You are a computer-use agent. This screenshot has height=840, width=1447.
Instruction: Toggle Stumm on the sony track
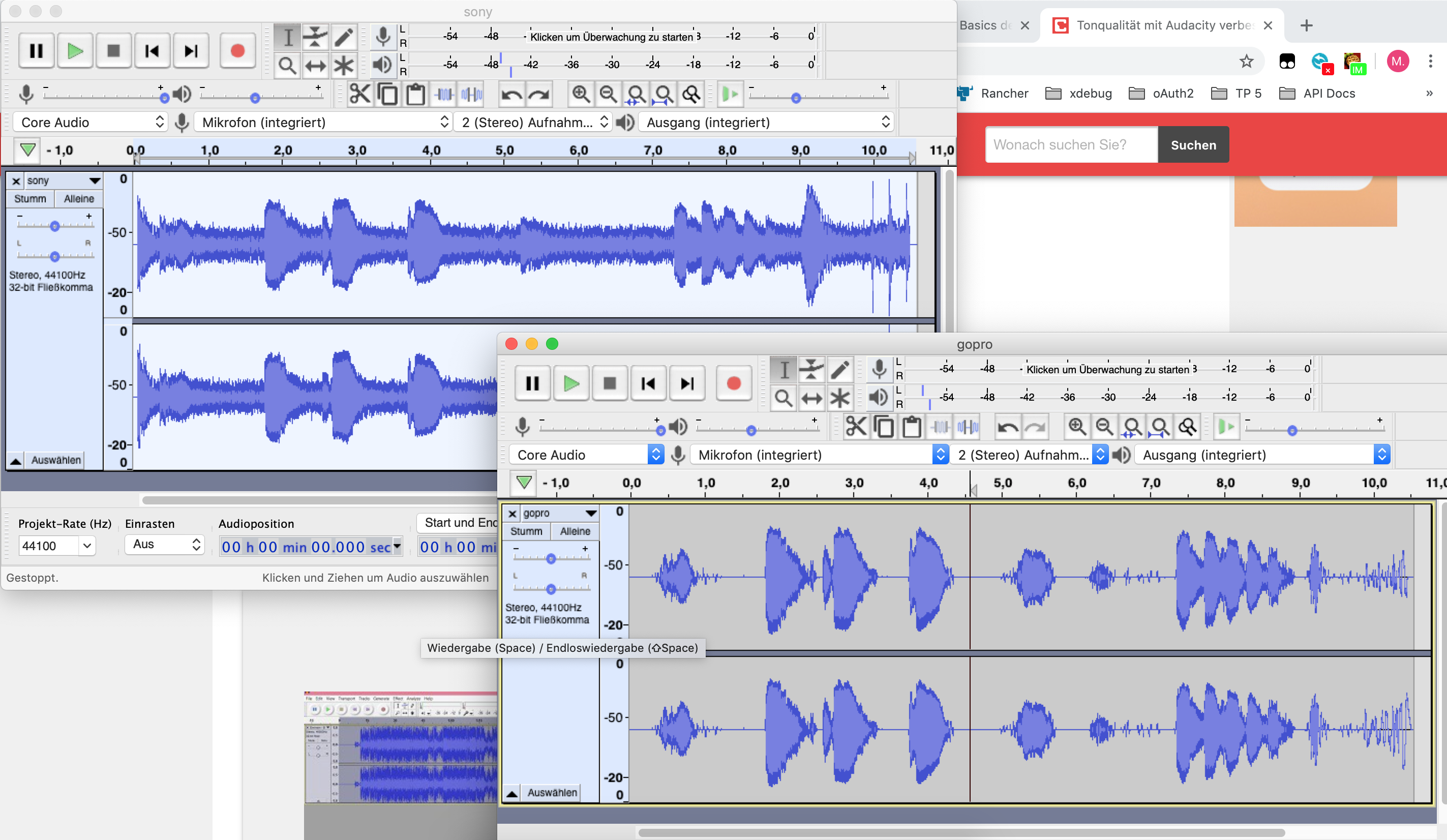coord(30,199)
